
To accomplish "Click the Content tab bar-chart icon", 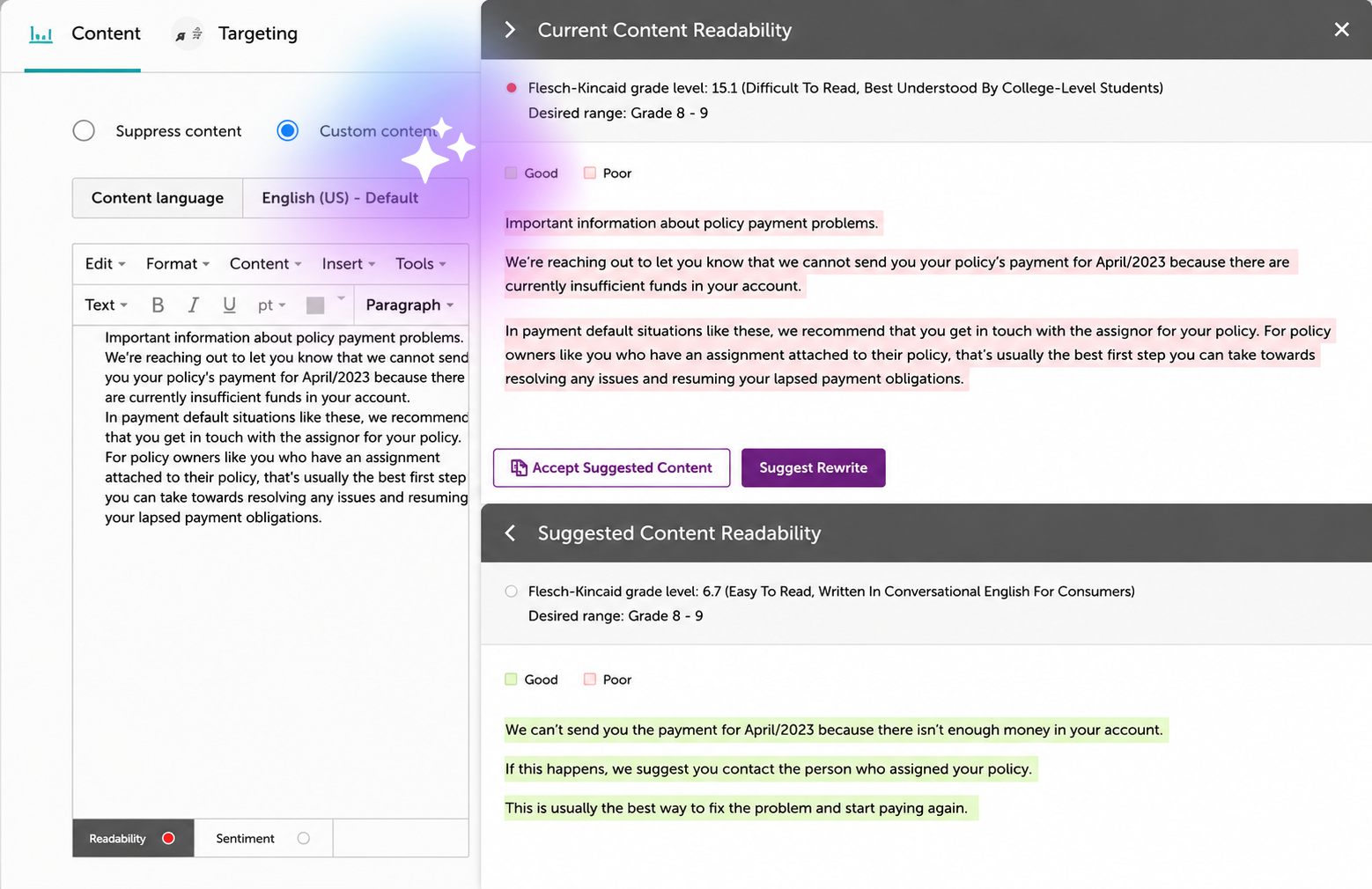I will tap(41, 34).
